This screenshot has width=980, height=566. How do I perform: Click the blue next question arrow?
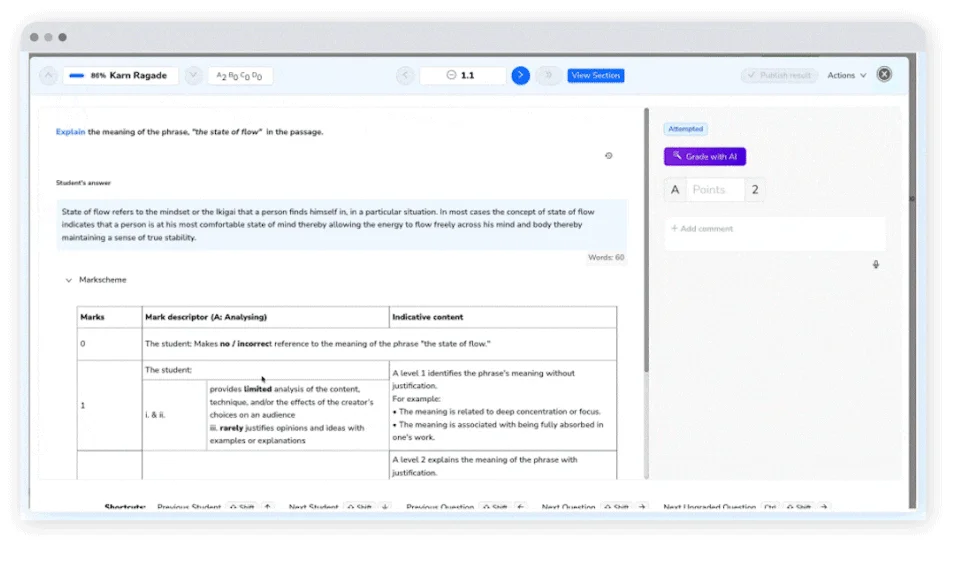(520, 76)
